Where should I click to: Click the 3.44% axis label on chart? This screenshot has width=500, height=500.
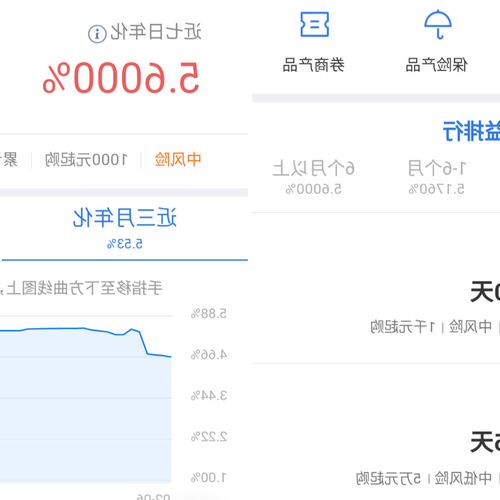point(209,396)
